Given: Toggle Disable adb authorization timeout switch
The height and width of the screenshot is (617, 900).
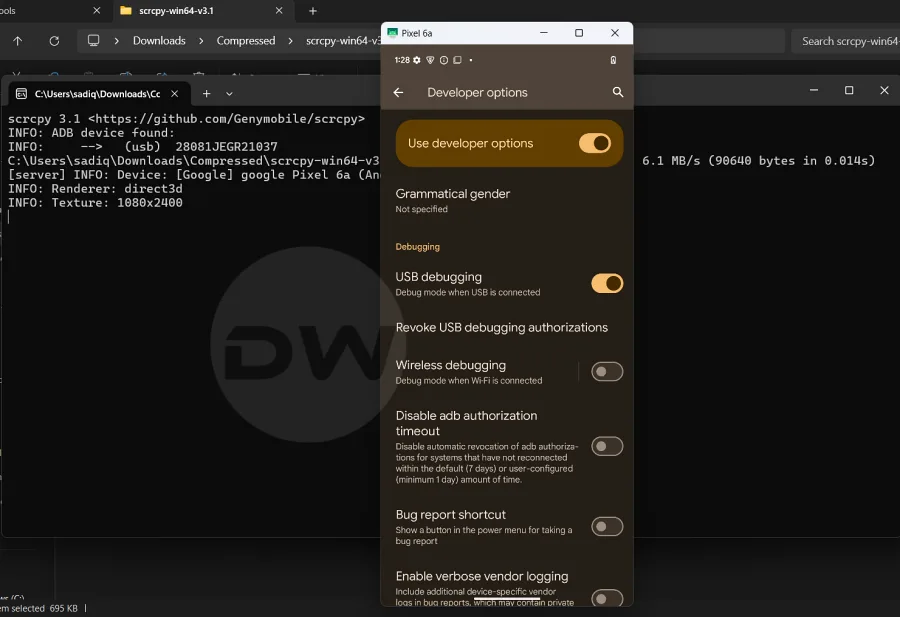Looking at the screenshot, I should [607, 447].
